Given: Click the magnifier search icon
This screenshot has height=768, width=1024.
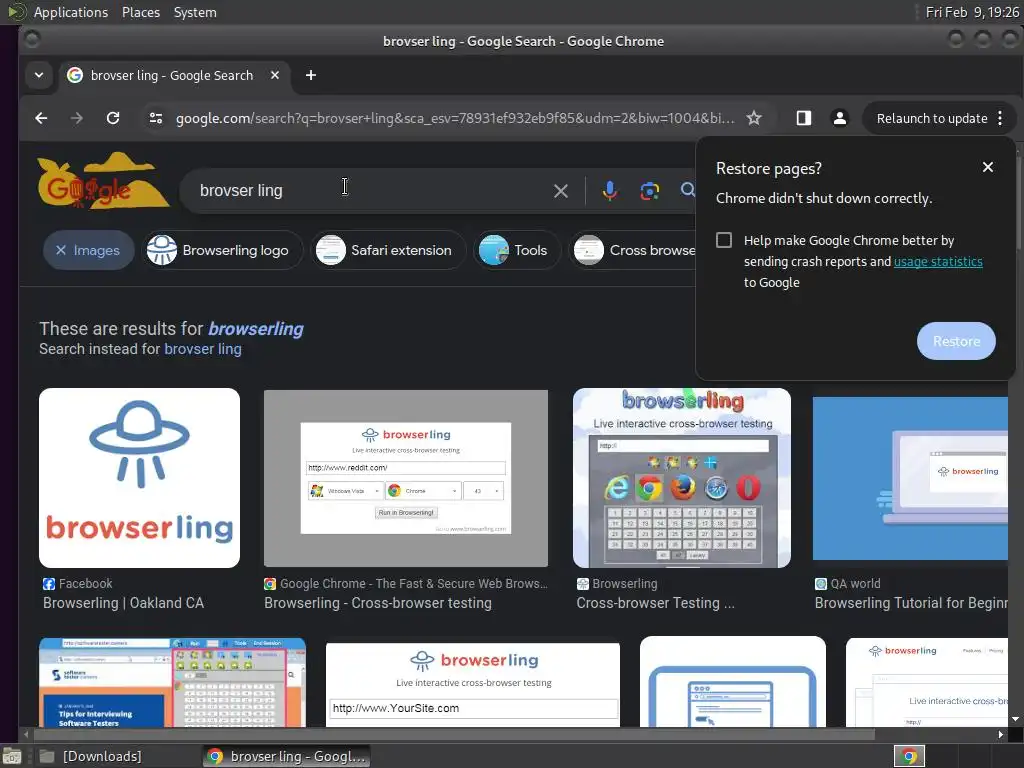Looking at the screenshot, I should coord(687,190).
